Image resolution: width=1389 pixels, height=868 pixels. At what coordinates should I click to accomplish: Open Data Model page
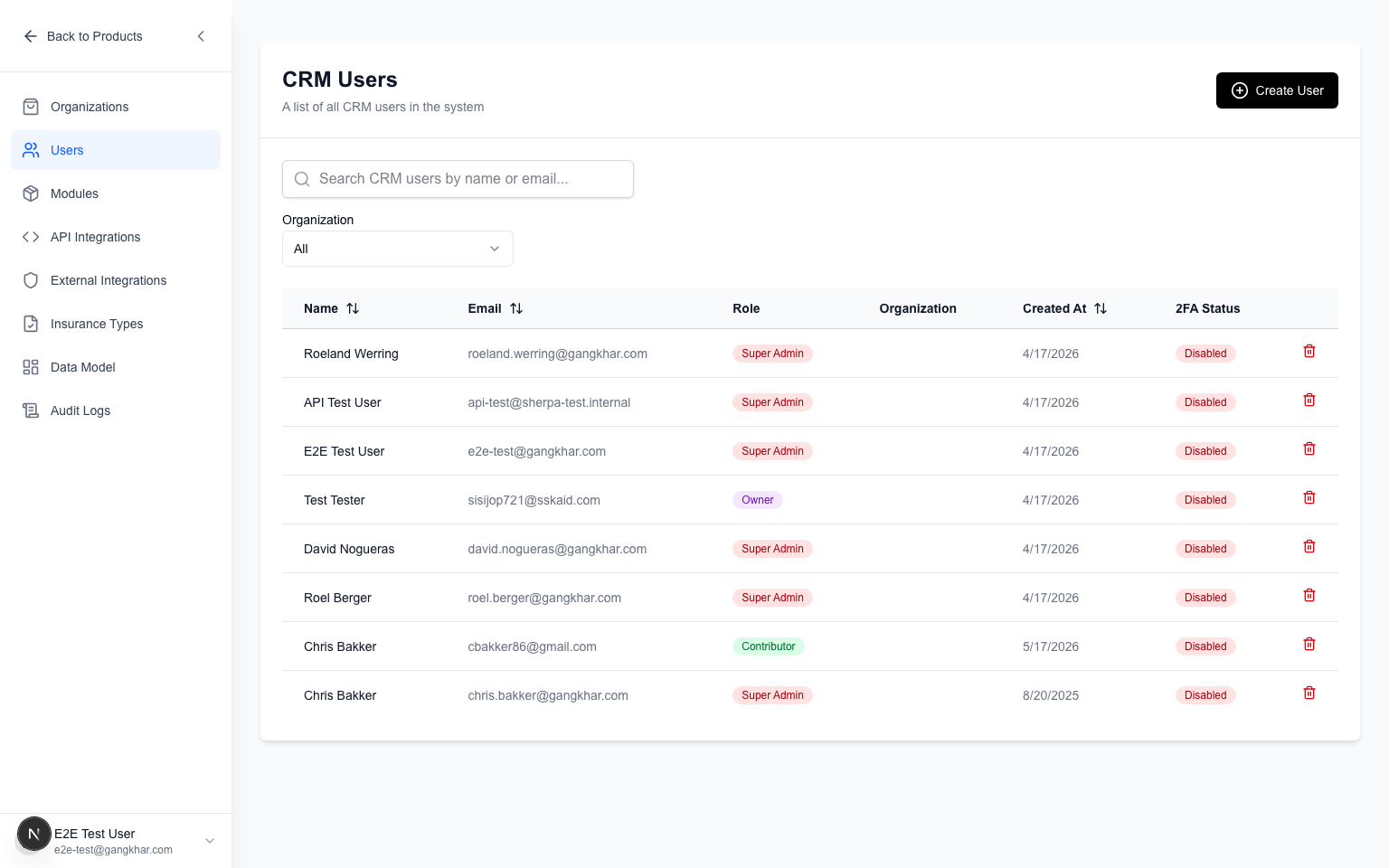coord(116,367)
